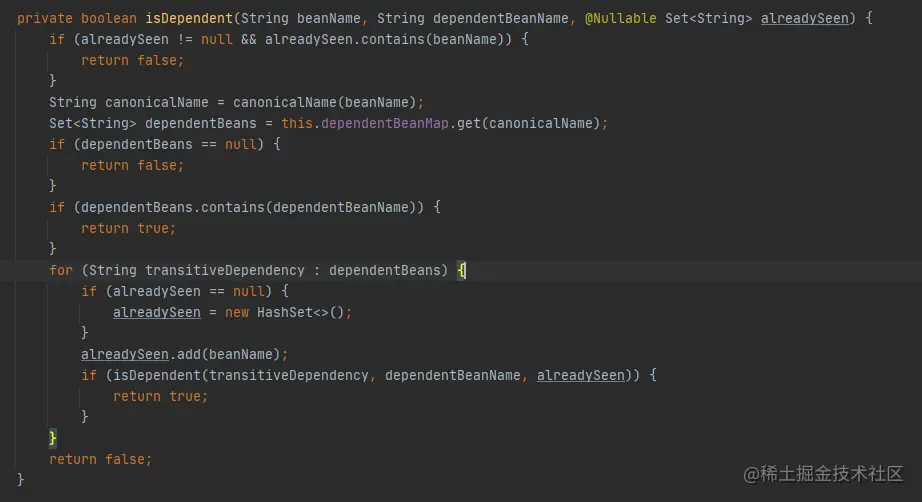This screenshot has height=502, width=922.
Task: Click the 'dependentBeanMap' field reference
Action: pyautogui.click(x=385, y=123)
